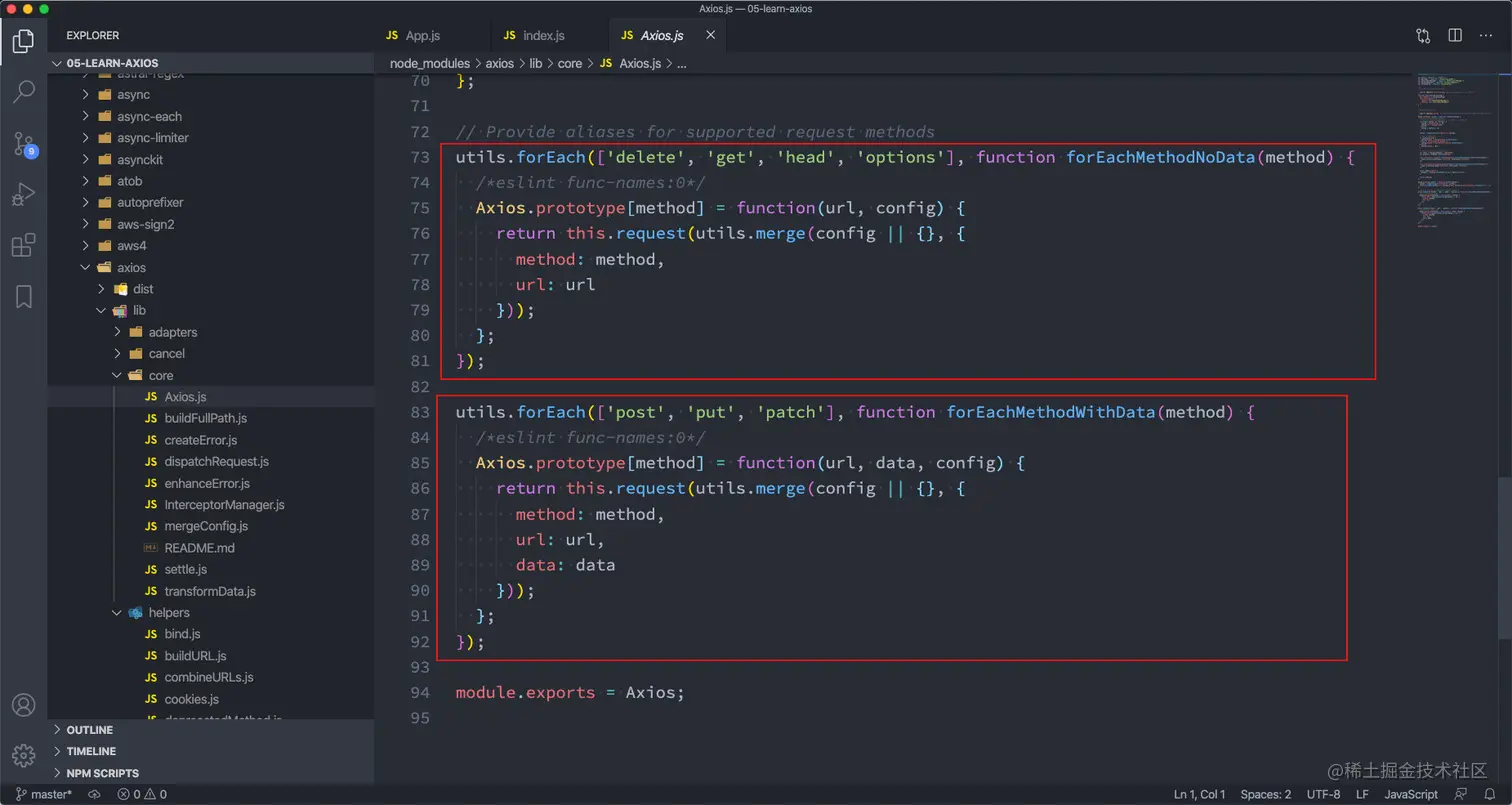
Task: Click JavaScript language mode selector
Action: point(1411,794)
